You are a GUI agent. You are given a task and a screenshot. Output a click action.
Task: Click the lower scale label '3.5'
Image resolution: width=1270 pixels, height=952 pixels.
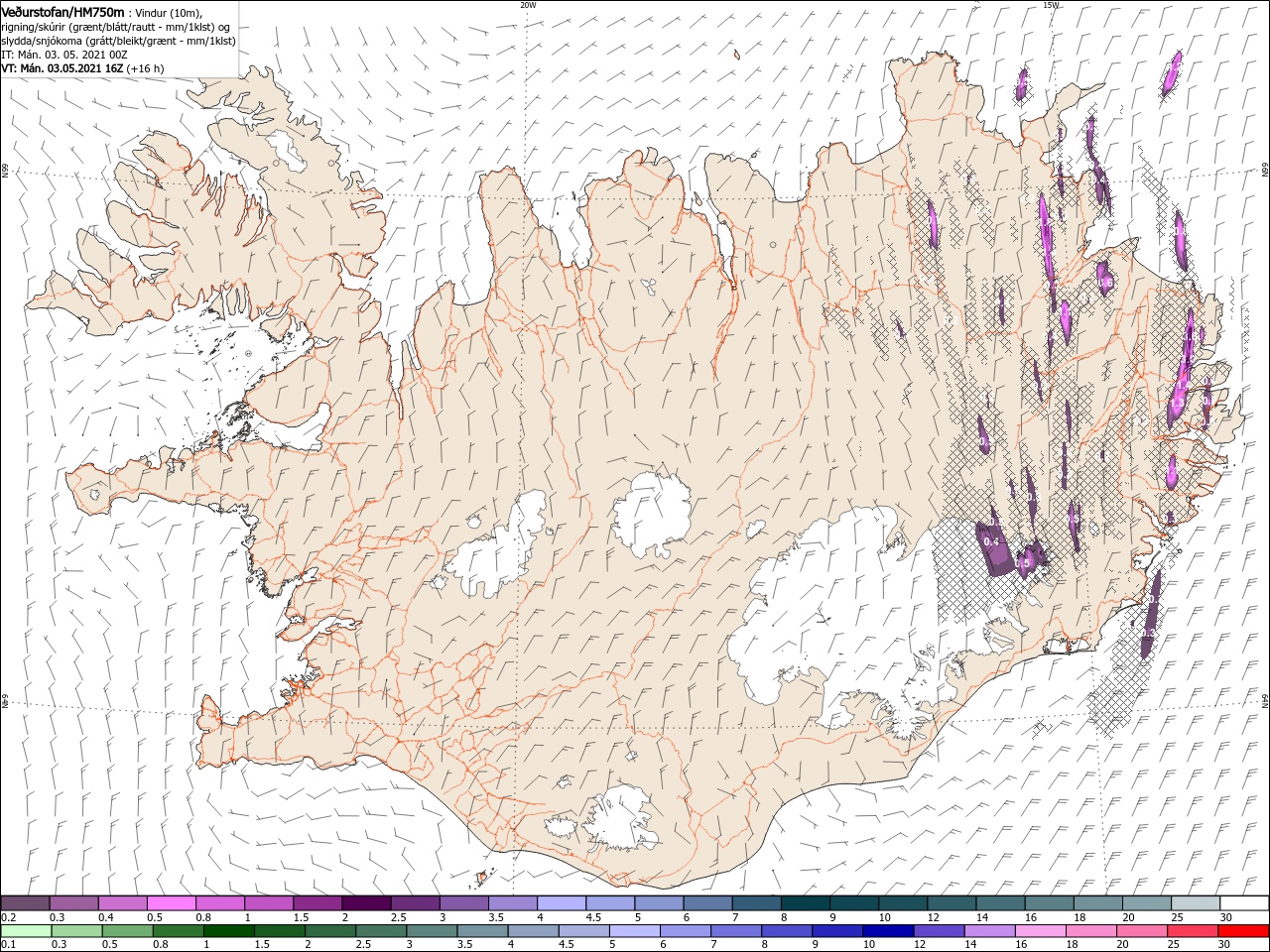(465, 944)
